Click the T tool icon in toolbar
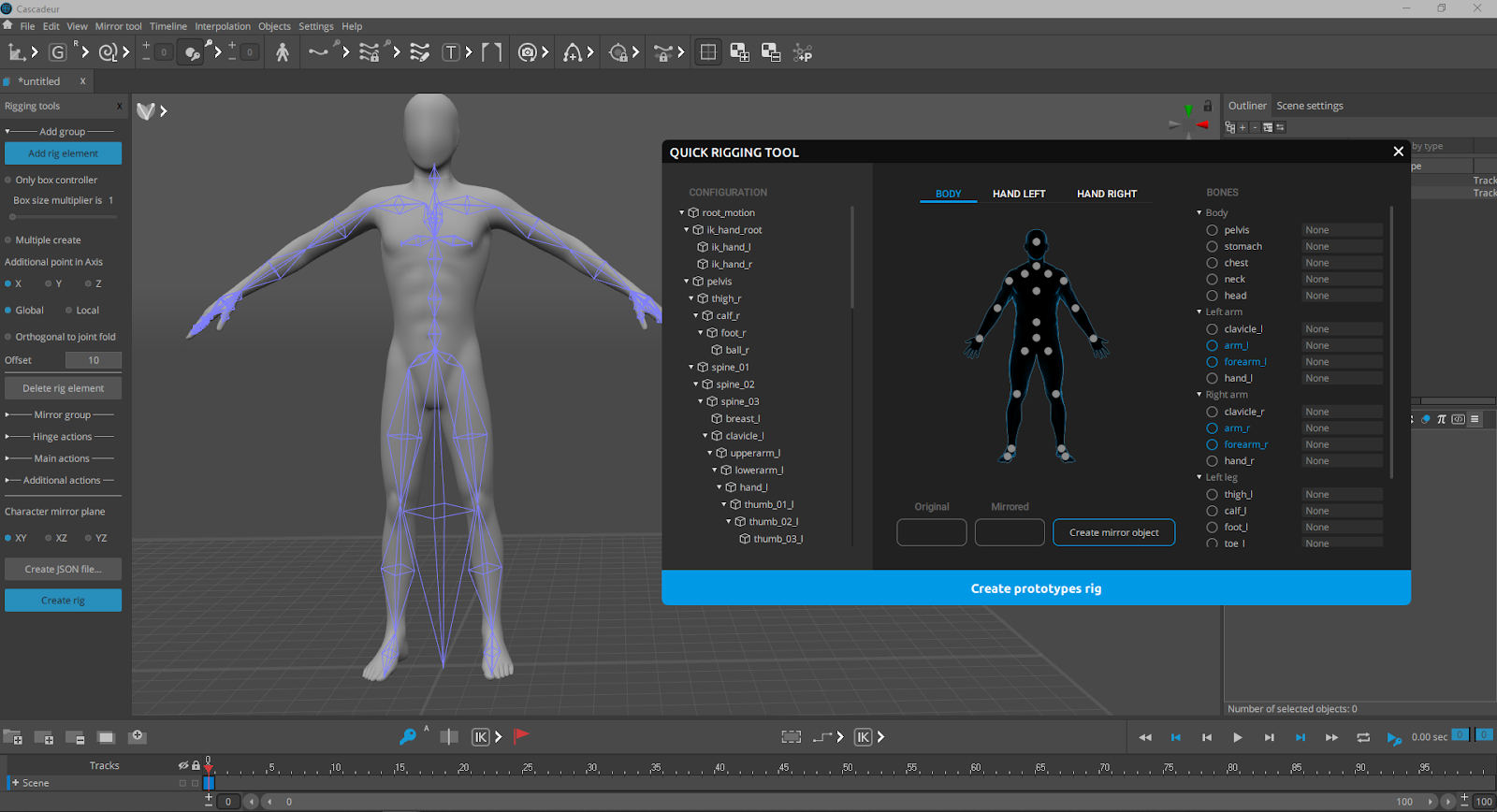Screen dimensions: 1497x812 (x=451, y=52)
